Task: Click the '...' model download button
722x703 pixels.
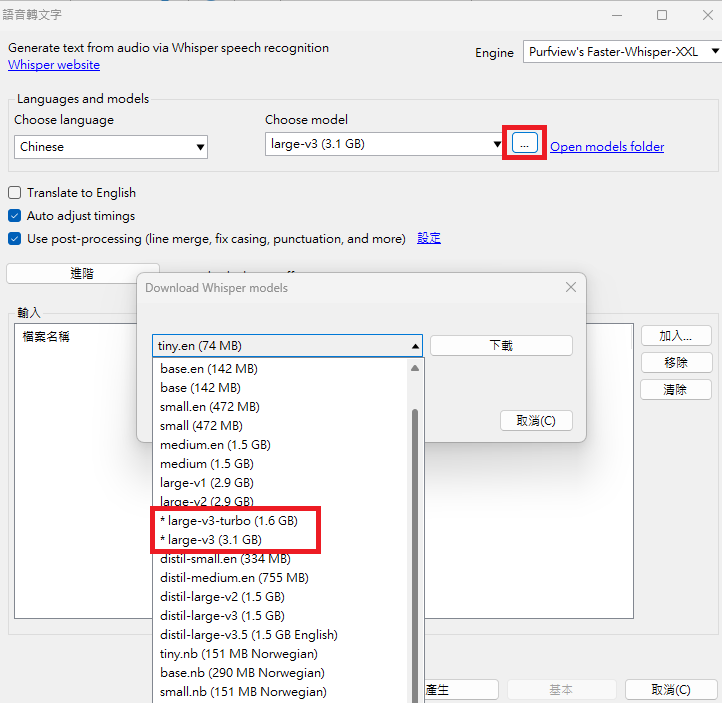Action: (525, 144)
